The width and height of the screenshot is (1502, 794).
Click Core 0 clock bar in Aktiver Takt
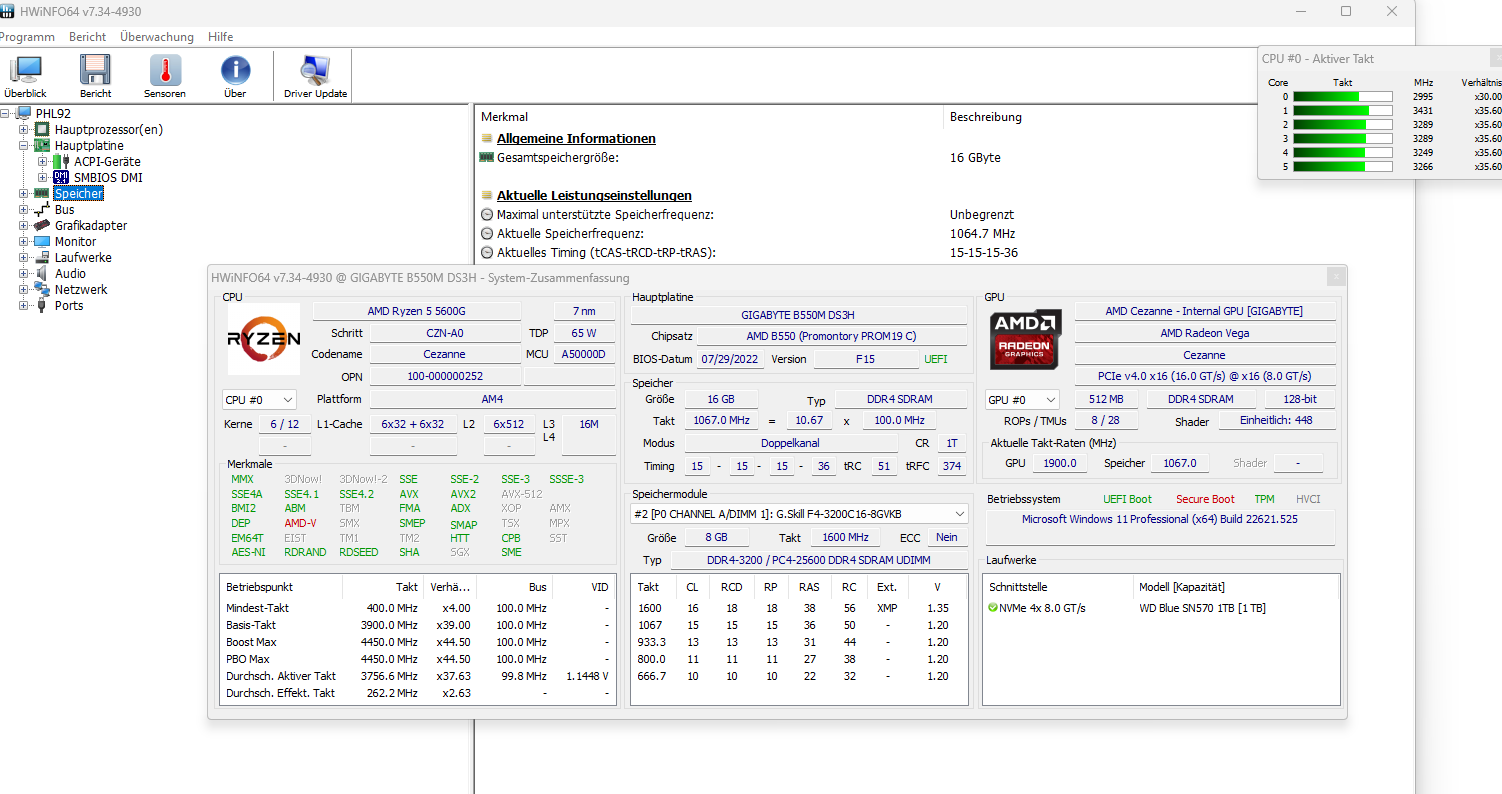[1343, 96]
